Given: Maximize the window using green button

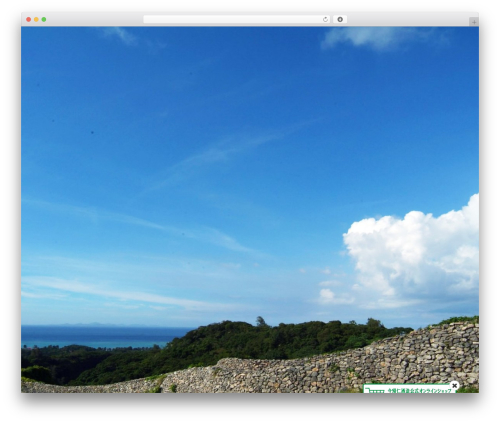Looking at the screenshot, I should point(44,19).
